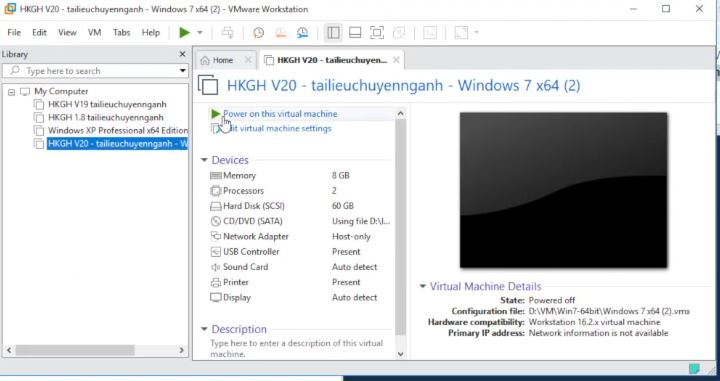Close the Home tab
The image size is (720, 381).
(248, 60)
